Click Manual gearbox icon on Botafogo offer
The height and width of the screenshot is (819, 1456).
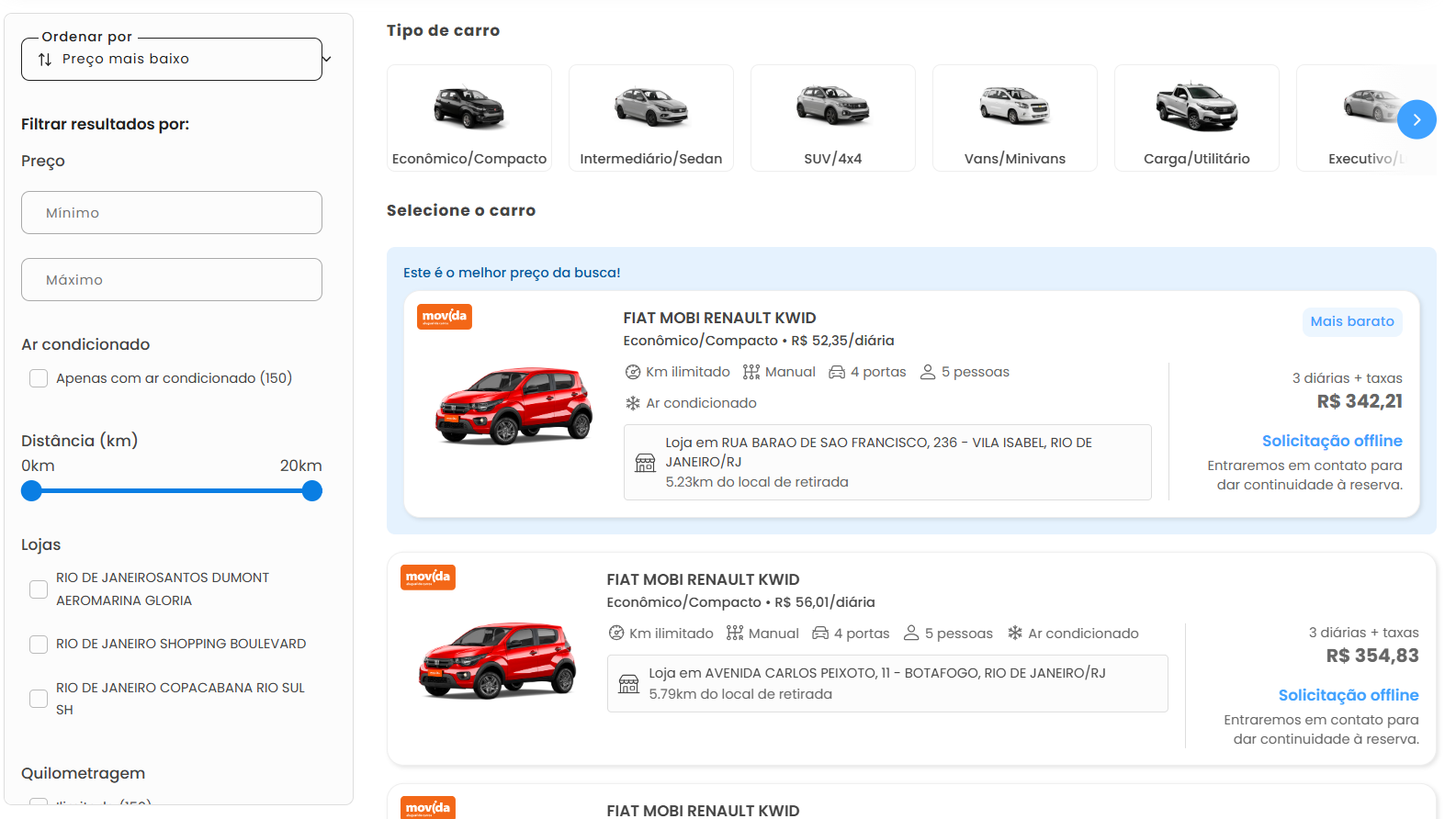click(x=735, y=634)
